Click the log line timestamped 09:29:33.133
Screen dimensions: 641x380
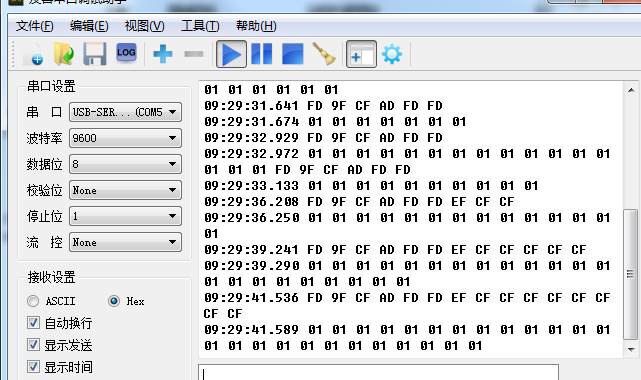371,186
